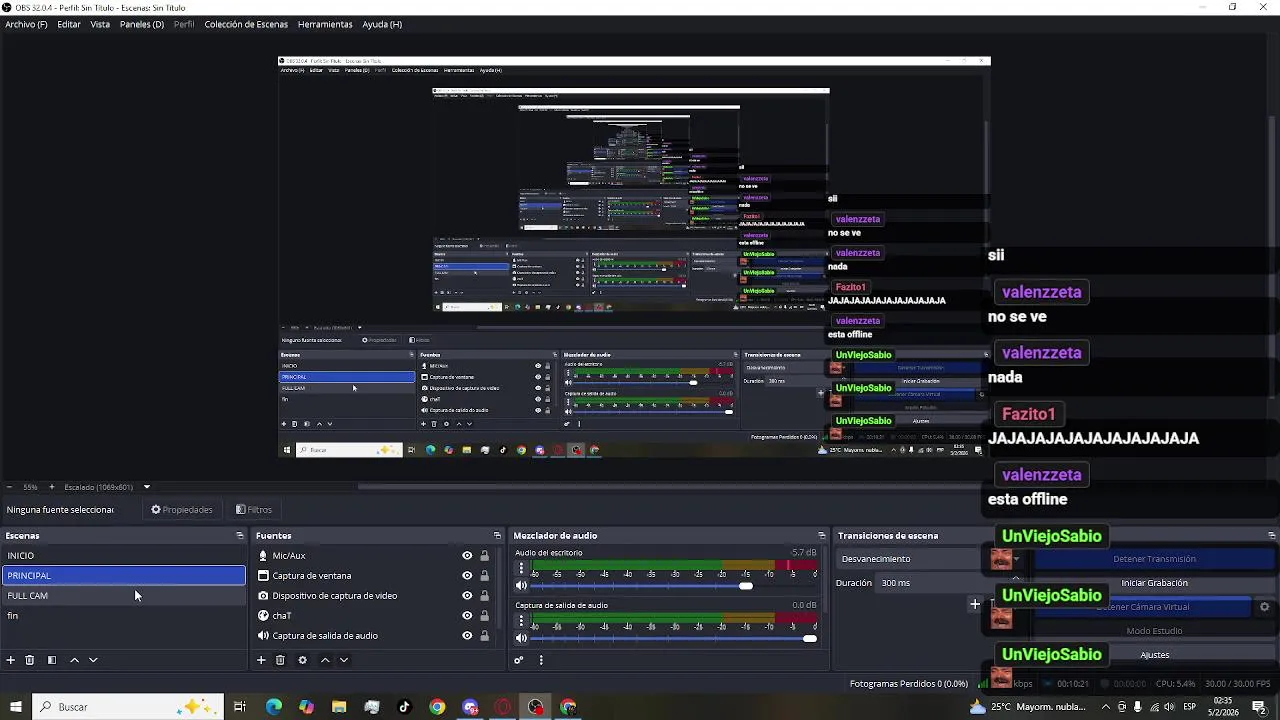Open source properties gear in the Fuentes toolbar
The height and width of the screenshot is (720, 1280).
[x=302, y=660]
